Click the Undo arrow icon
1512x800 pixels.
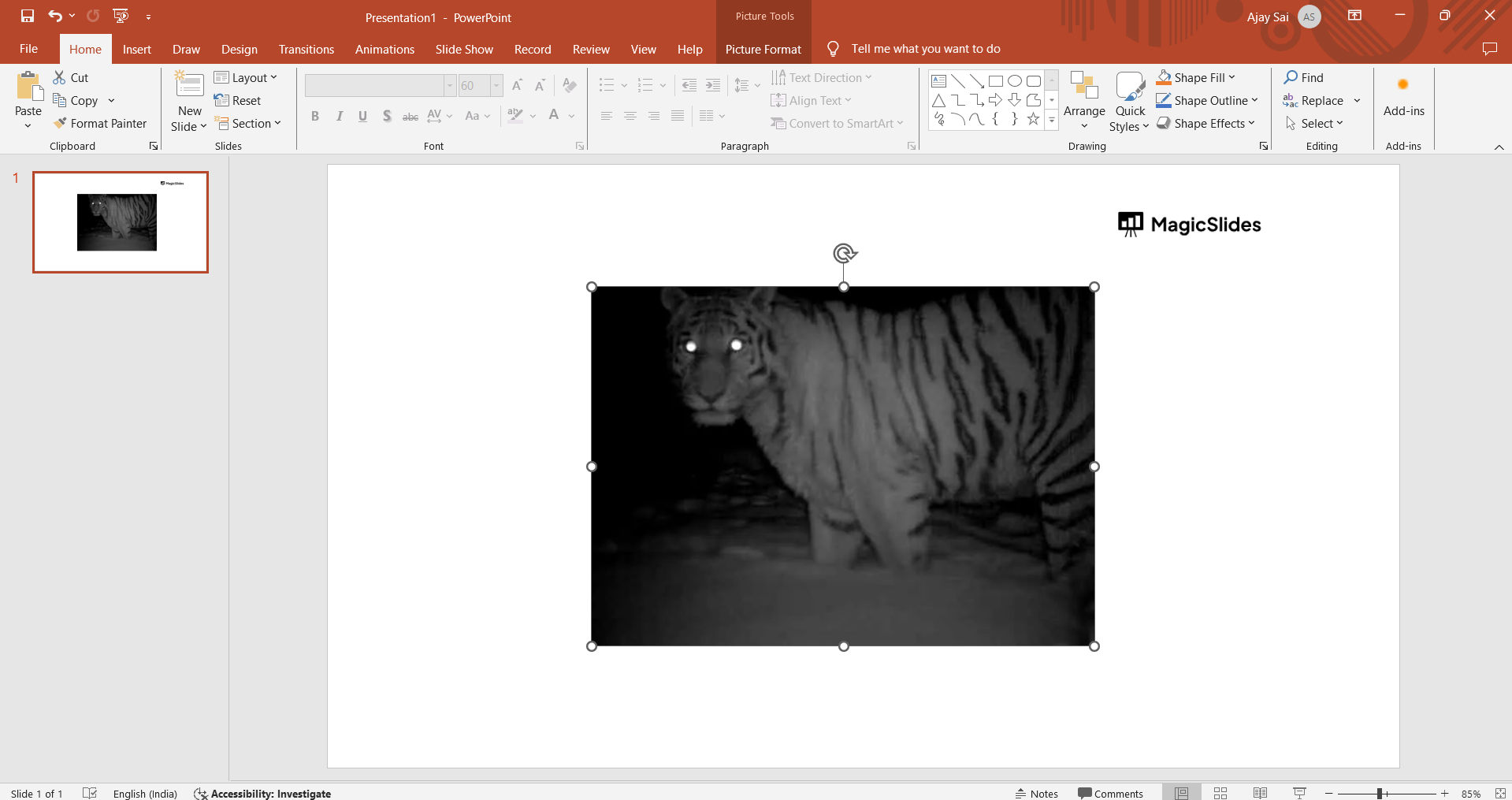click(54, 16)
